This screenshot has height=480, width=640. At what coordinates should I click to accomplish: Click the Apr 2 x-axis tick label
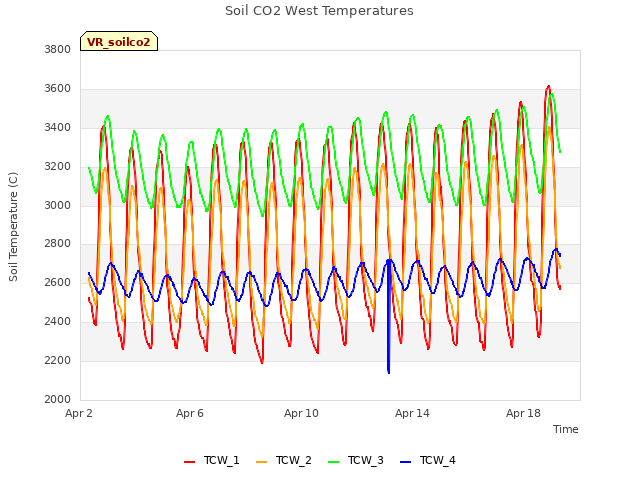click(x=79, y=413)
